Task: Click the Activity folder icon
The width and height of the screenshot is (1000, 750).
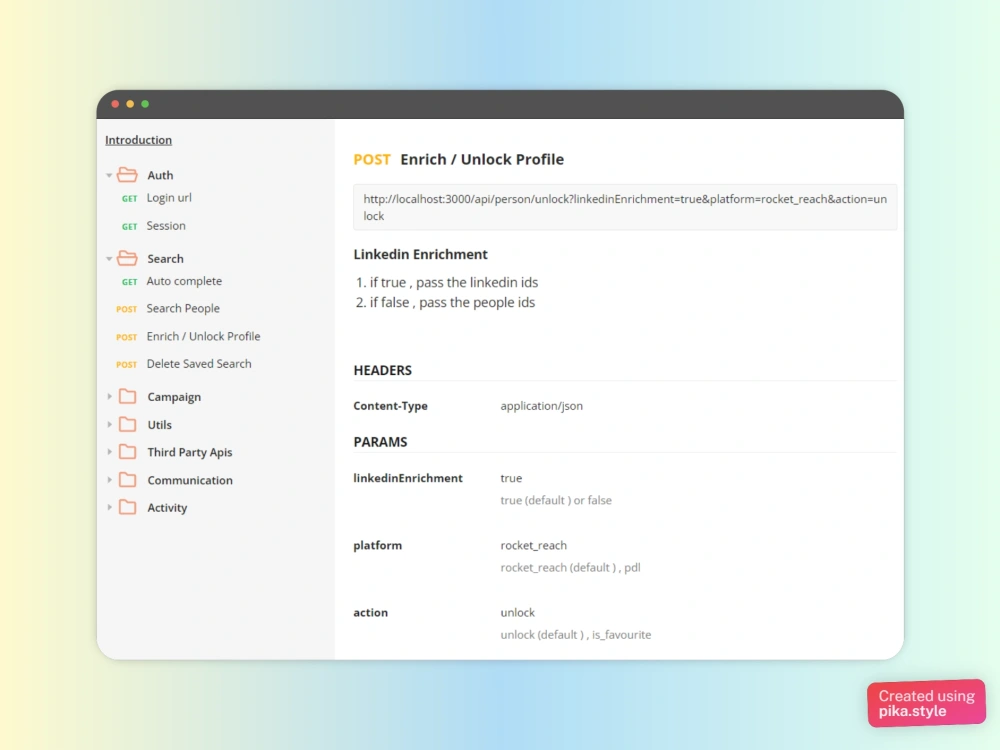Action: tap(128, 508)
